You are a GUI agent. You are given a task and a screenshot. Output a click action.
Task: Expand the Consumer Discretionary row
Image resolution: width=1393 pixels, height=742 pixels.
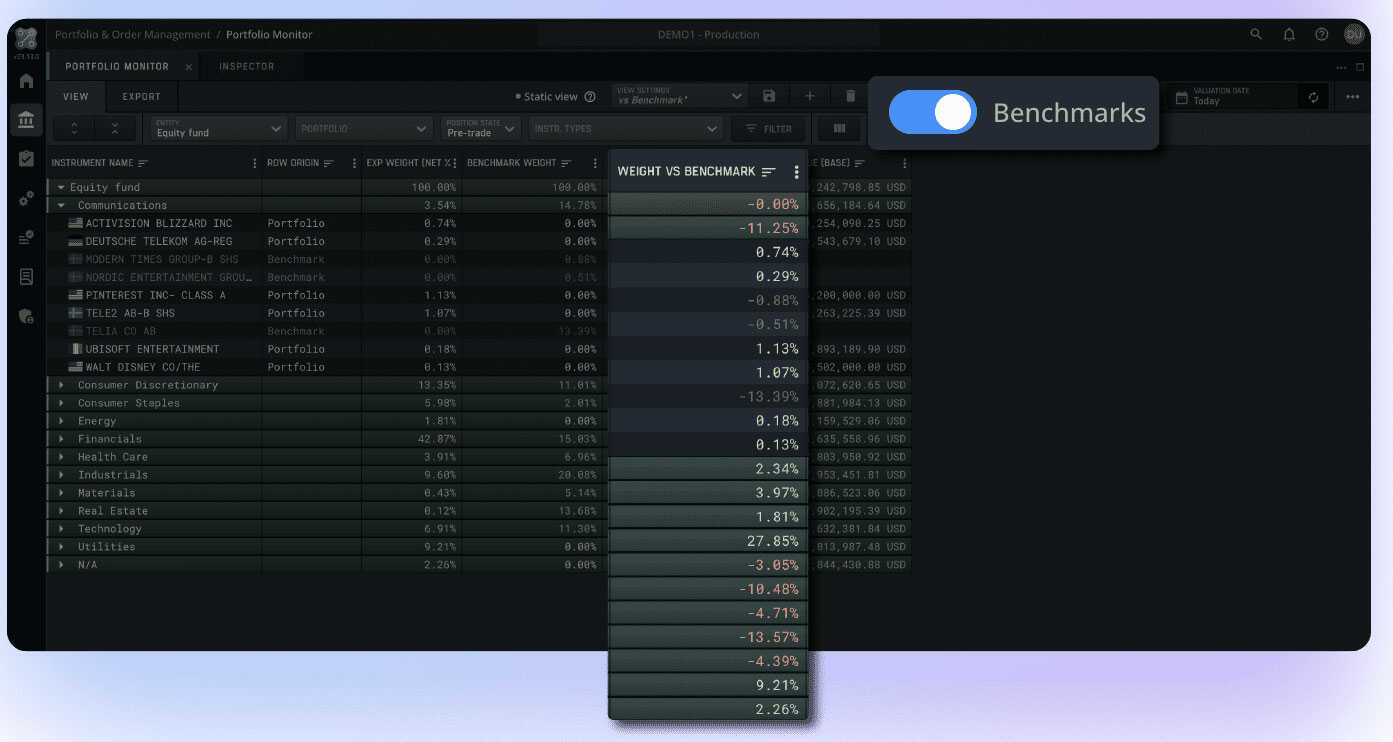pos(61,385)
